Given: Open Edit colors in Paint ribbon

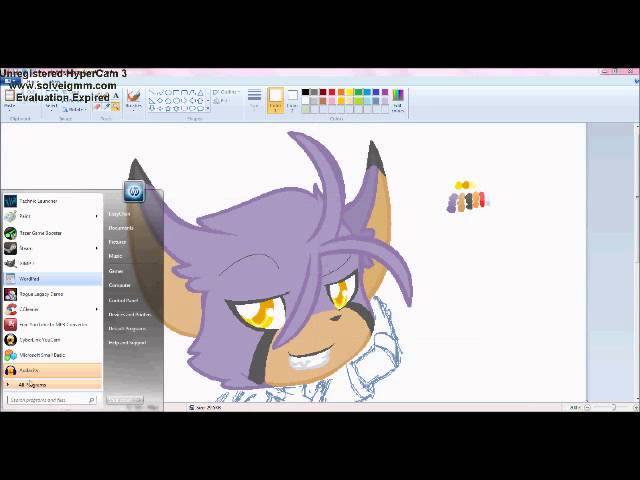Looking at the screenshot, I should pyautogui.click(x=398, y=100).
